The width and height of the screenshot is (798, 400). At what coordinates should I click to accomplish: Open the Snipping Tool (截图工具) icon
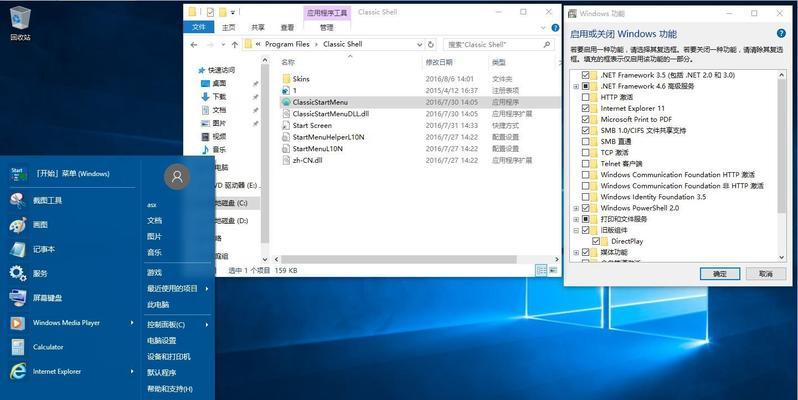pyautogui.click(x=17, y=200)
